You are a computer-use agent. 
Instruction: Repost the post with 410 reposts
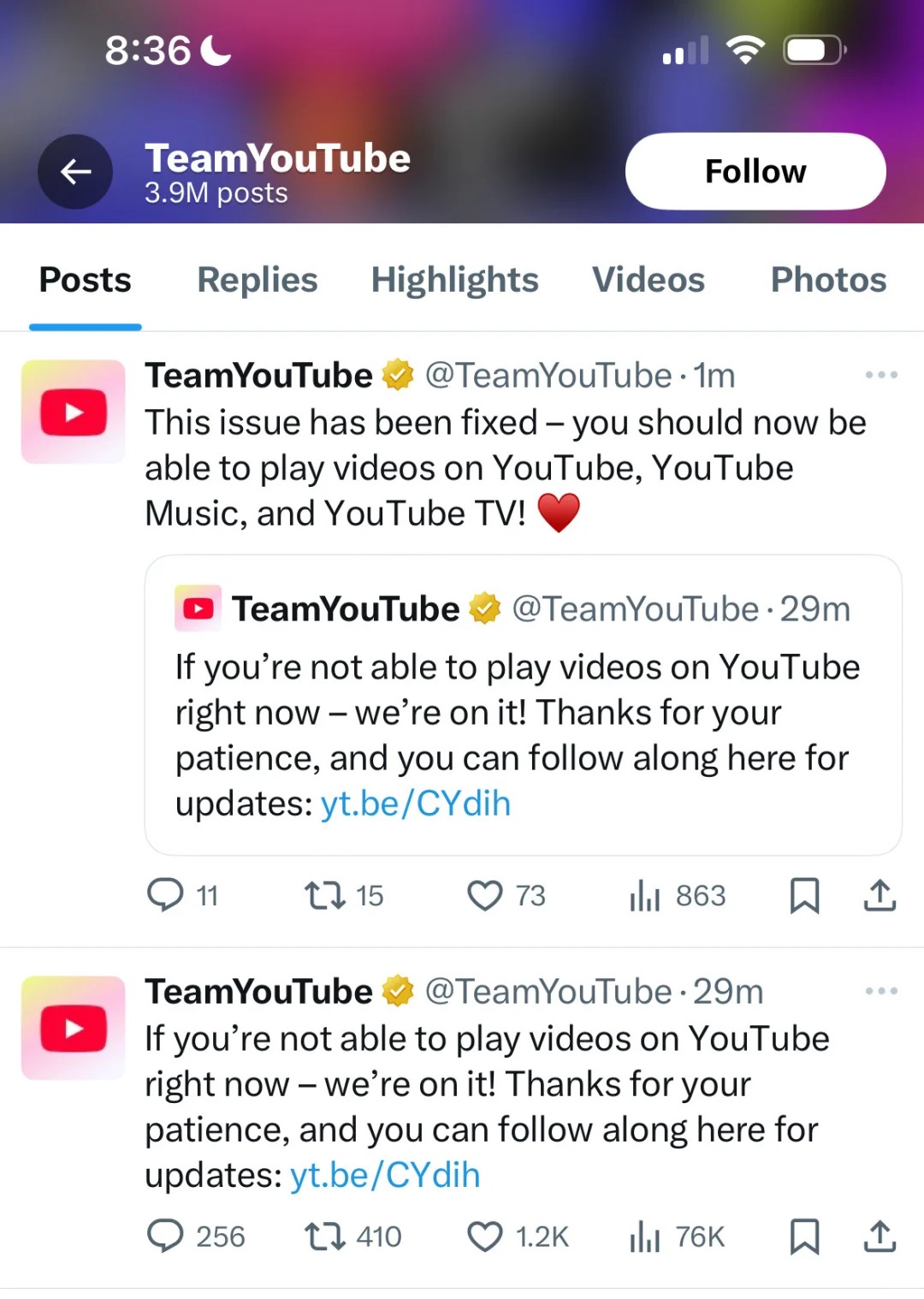pos(325,1237)
